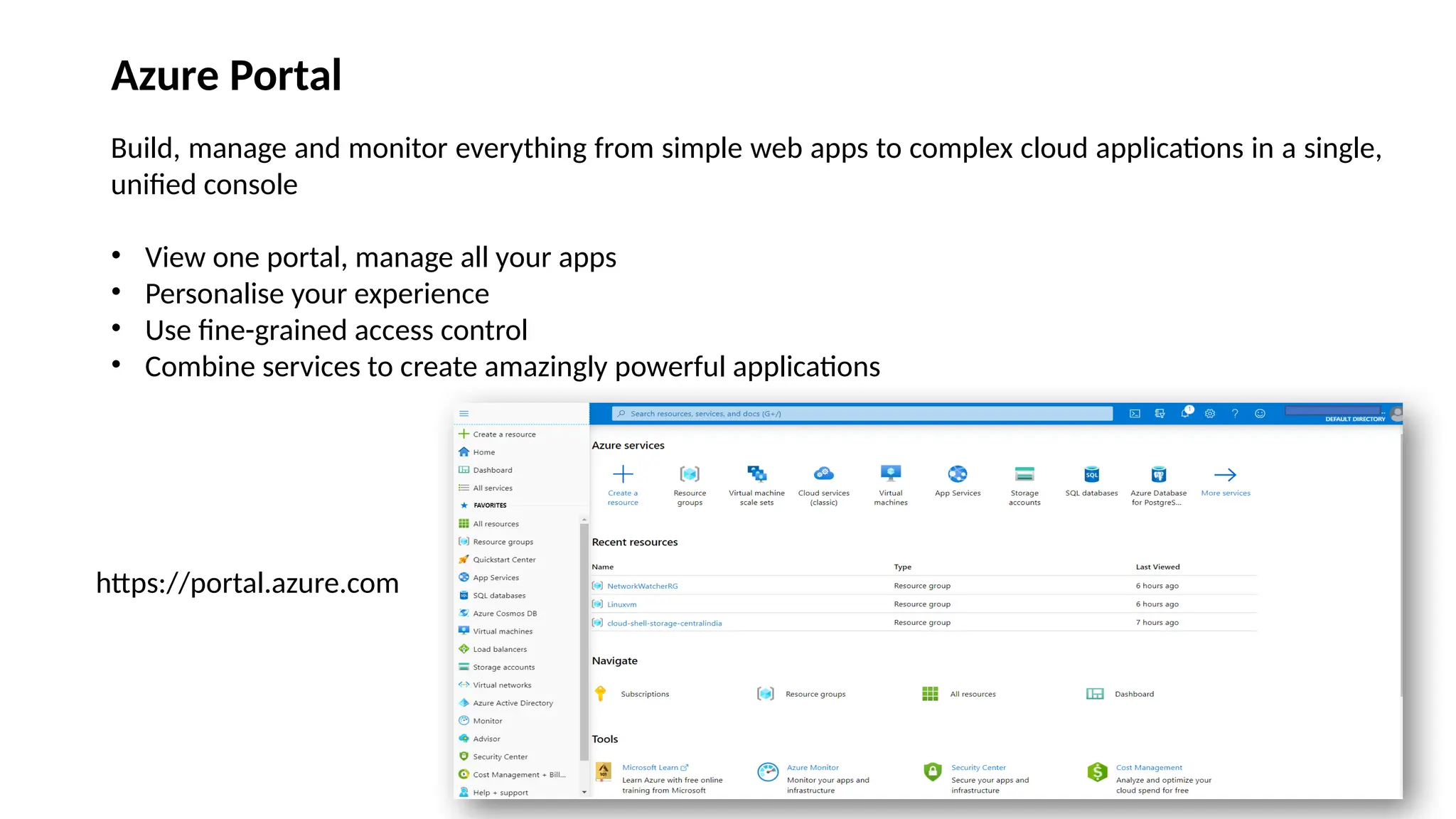Screen dimensions: 1456x819
Task: Click Create a resource plus tile
Action: tap(623, 485)
